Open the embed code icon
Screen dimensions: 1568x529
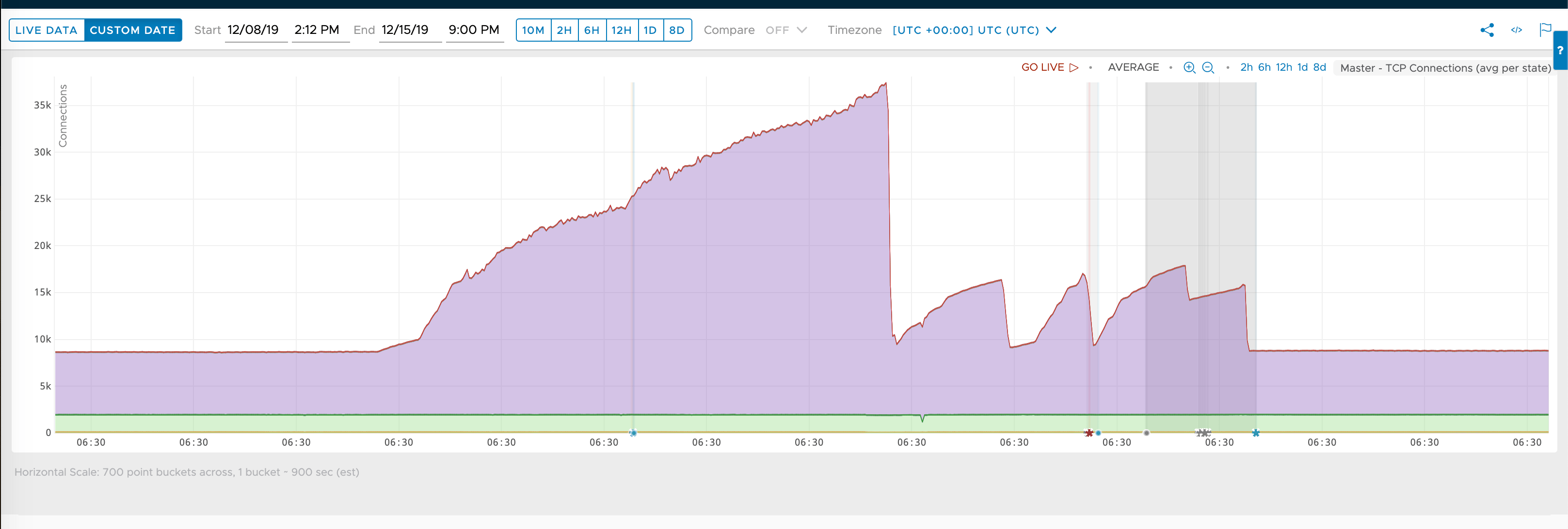point(1516,30)
